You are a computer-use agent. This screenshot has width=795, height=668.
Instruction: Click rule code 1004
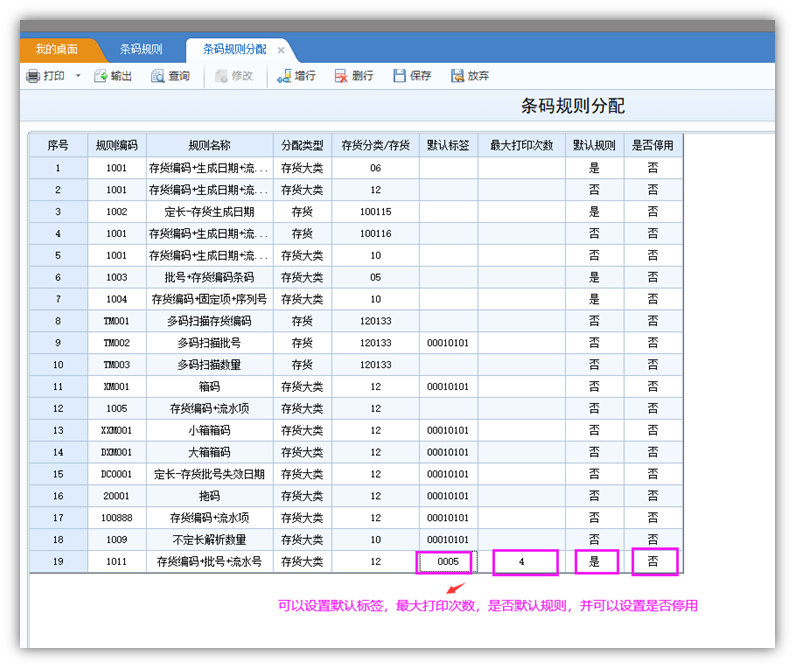(117, 299)
